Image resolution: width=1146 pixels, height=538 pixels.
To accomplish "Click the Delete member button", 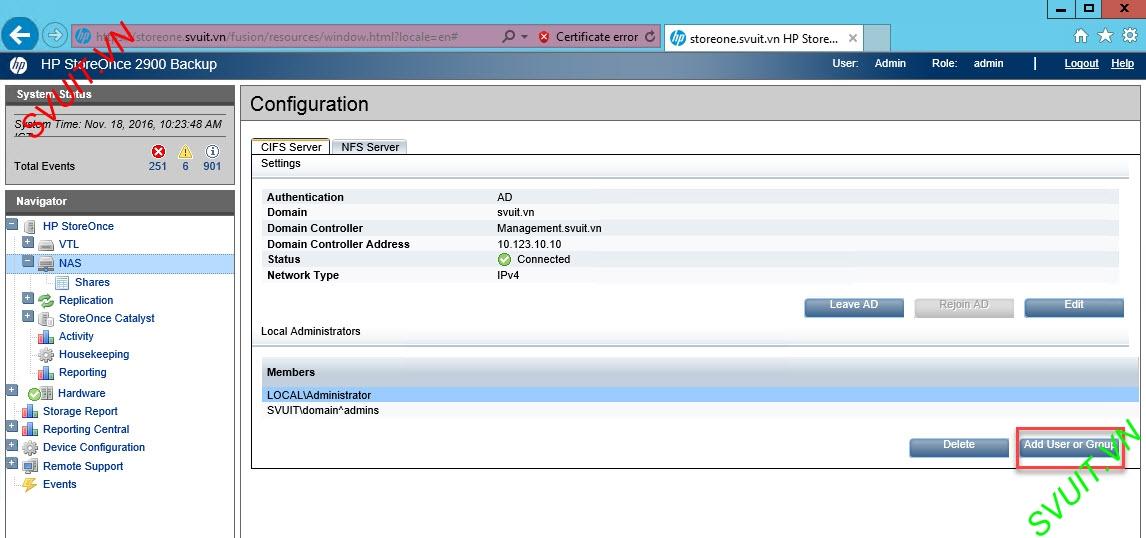I will click(x=959, y=447).
